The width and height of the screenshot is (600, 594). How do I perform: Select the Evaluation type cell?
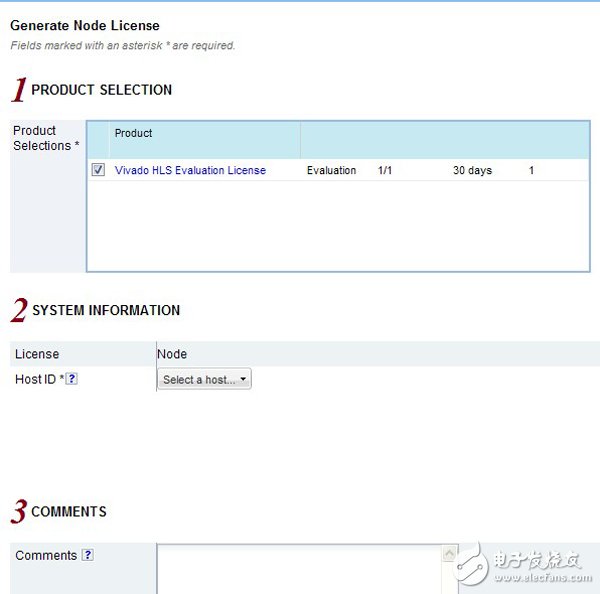click(331, 171)
